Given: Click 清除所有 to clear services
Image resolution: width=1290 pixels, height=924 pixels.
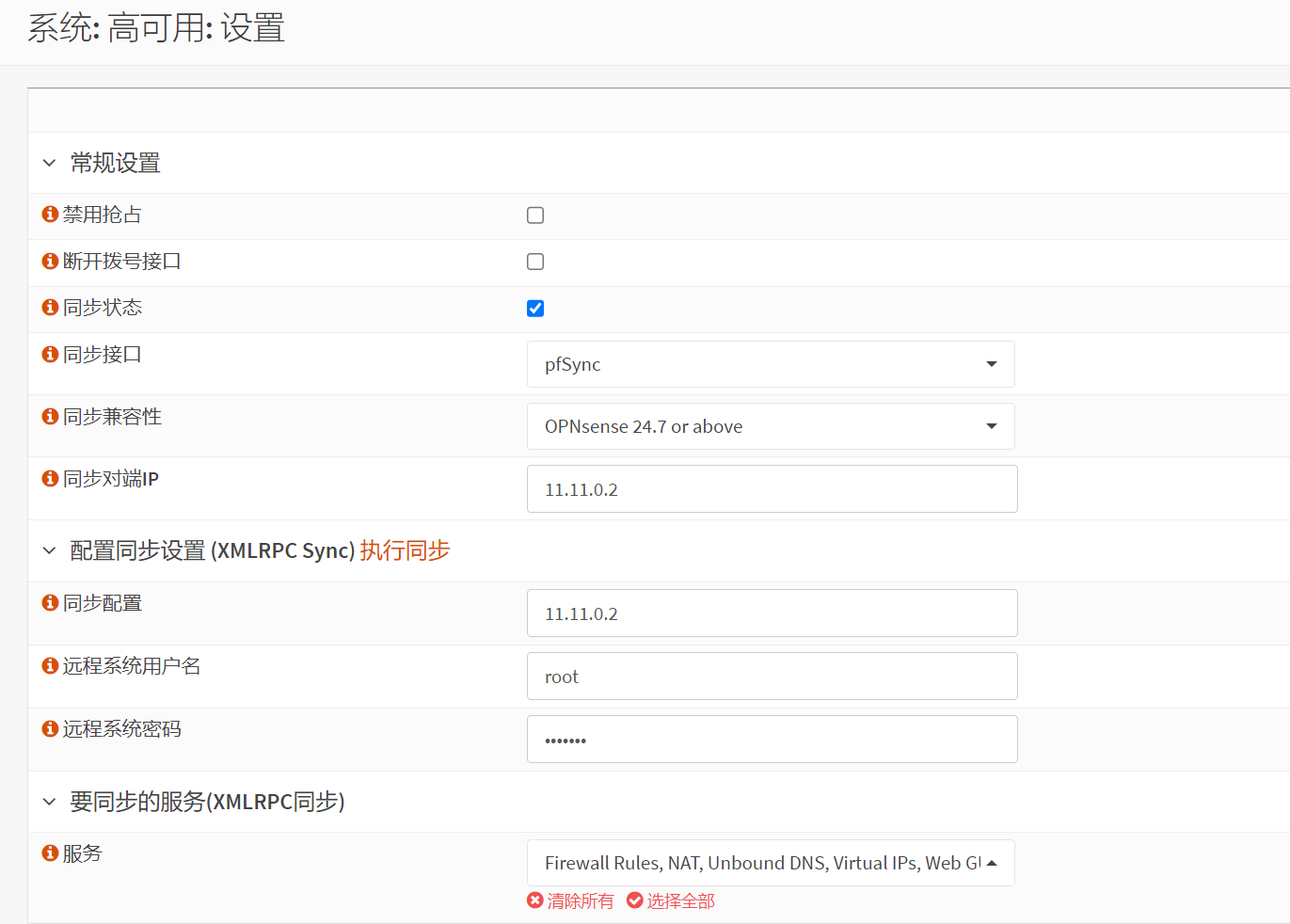Looking at the screenshot, I should tap(570, 901).
